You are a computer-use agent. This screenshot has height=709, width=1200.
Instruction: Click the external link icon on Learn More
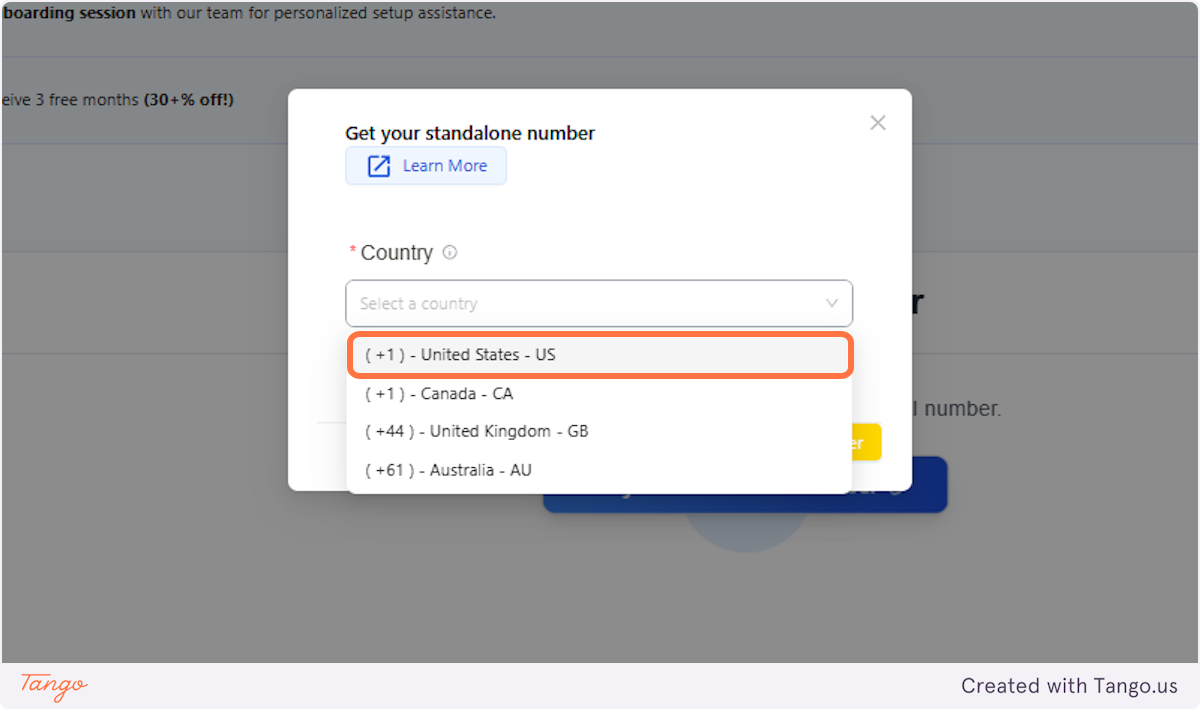click(x=377, y=165)
